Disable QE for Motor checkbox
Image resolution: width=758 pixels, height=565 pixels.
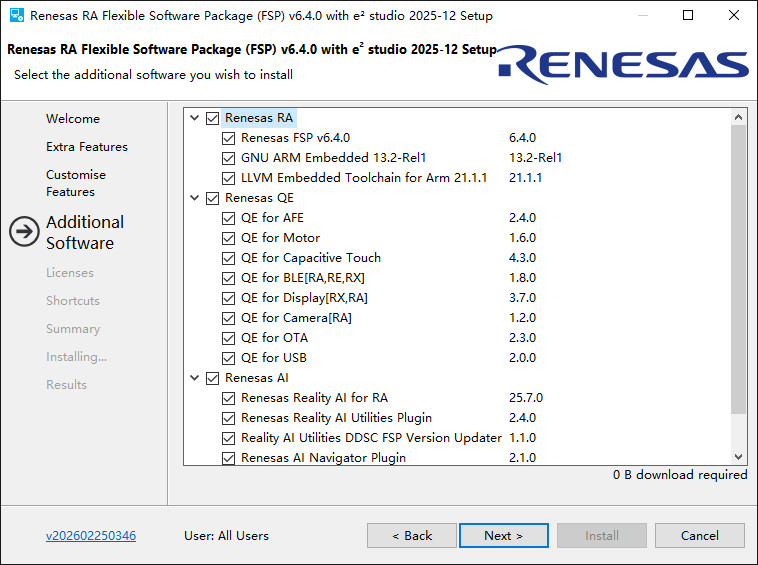[229, 238]
